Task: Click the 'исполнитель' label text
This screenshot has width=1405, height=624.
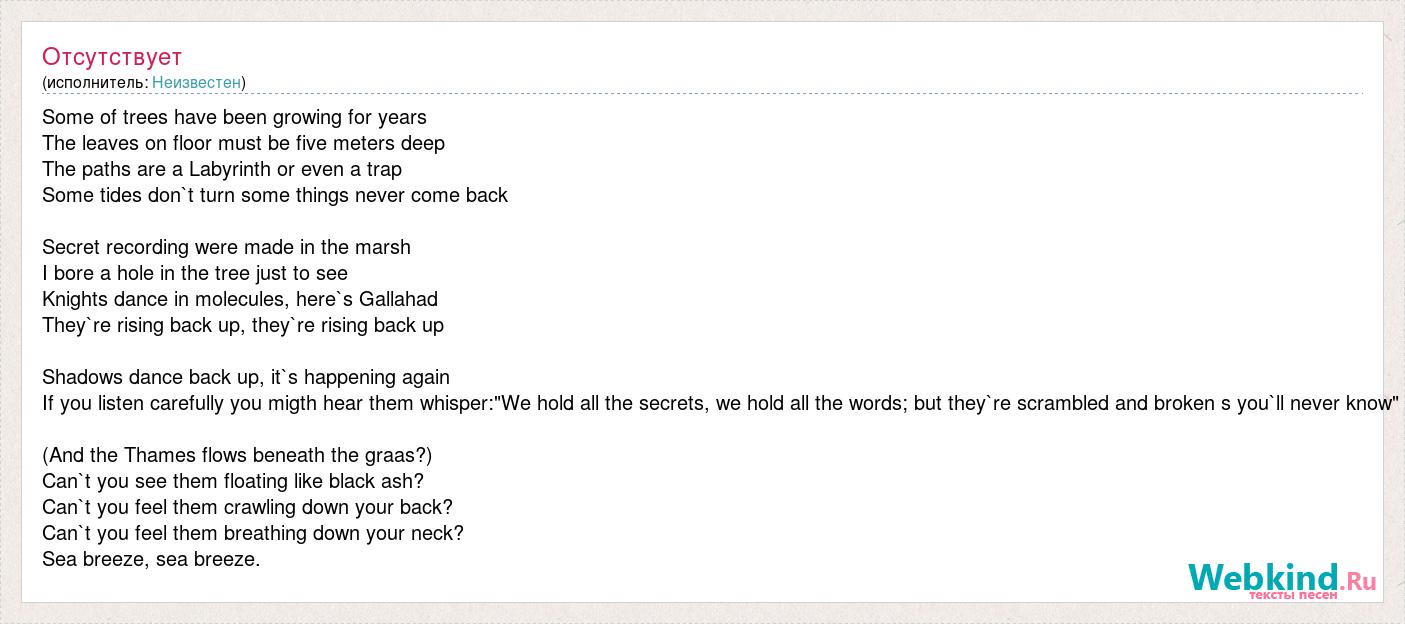Action: tap(96, 82)
